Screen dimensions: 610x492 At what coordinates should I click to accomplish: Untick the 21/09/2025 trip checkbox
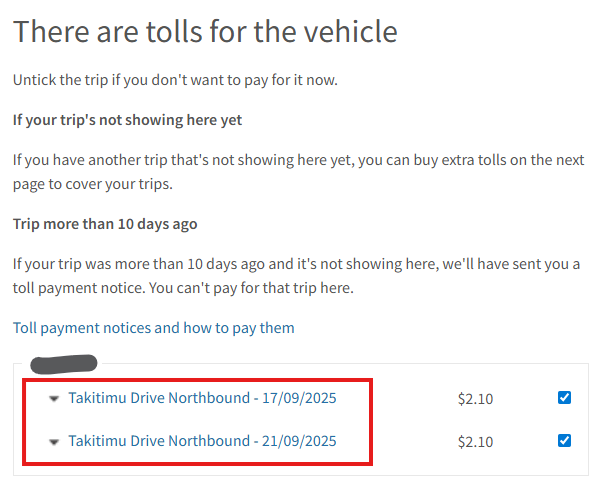point(565,440)
